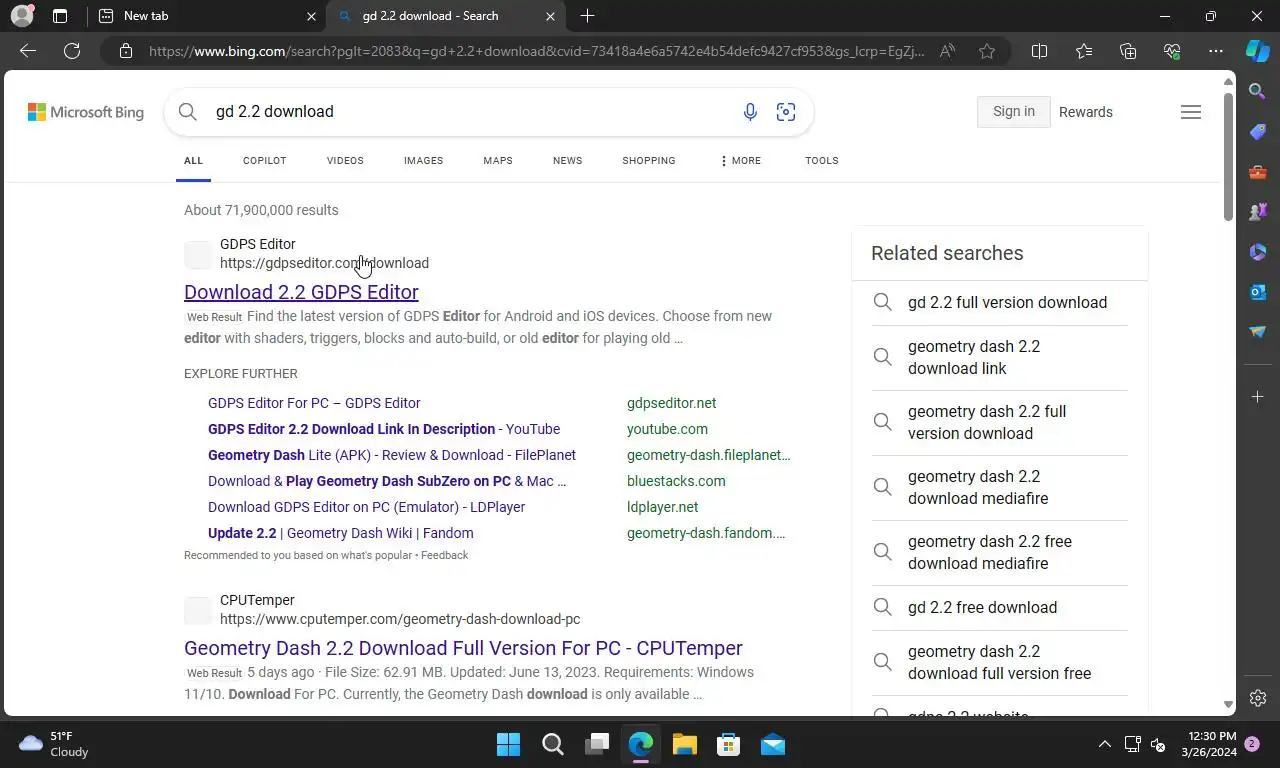
Task: Open the site information lock icon
Action: coord(125,51)
